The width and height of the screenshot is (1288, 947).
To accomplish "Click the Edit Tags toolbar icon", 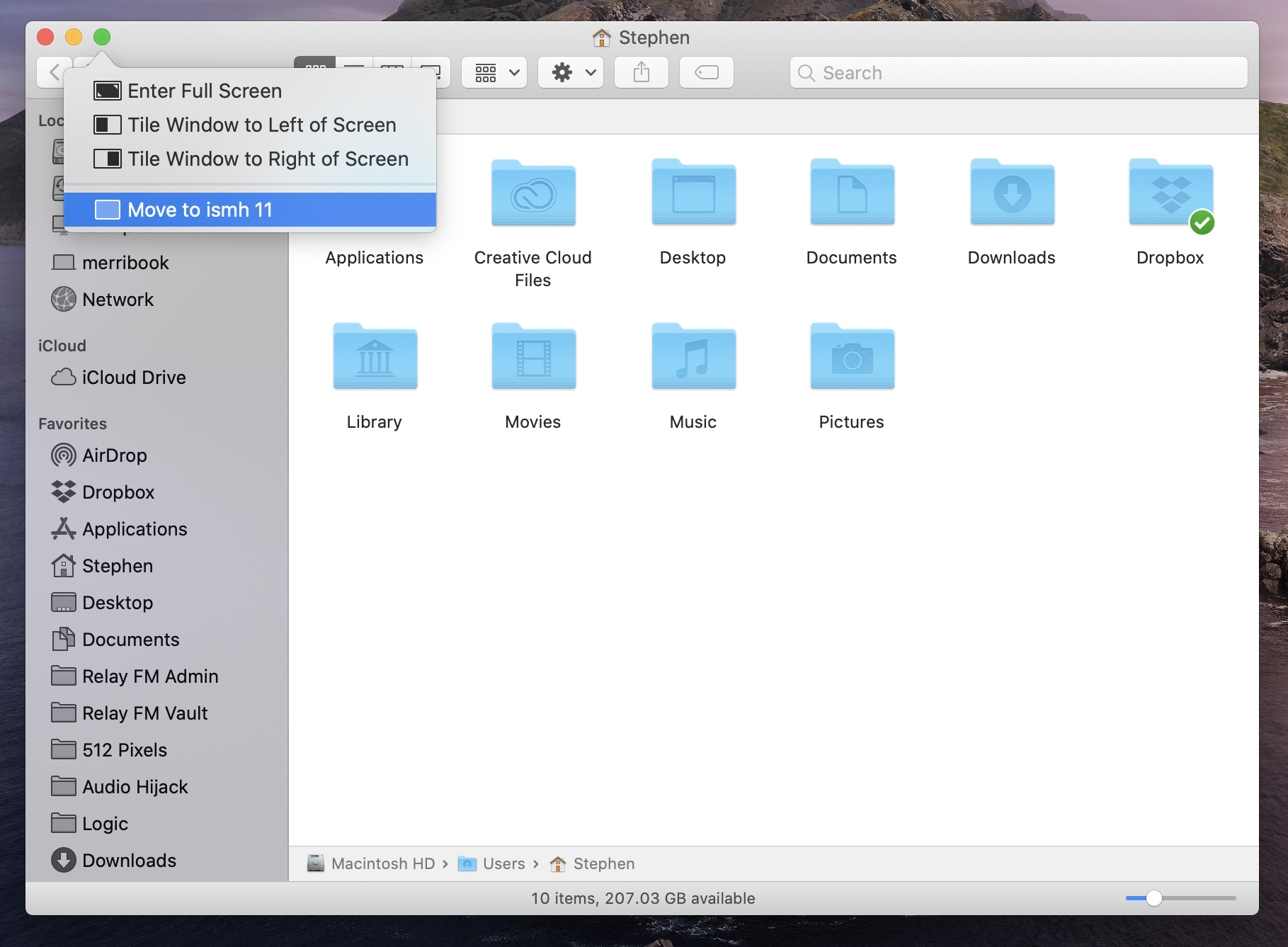I will click(706, 72).
